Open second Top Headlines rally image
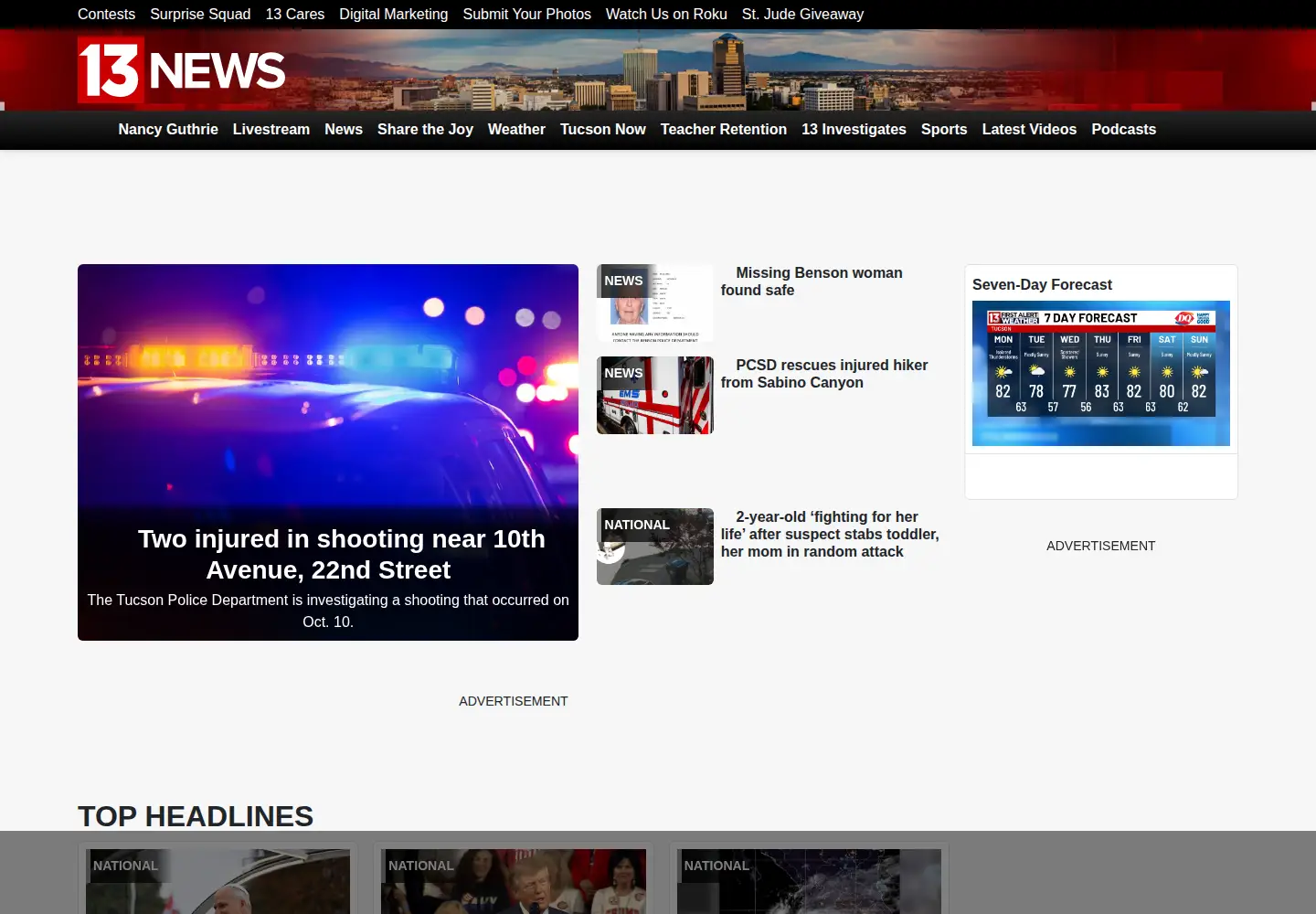Viewport: 1316px width, 914px height. [x=514, y=881]
